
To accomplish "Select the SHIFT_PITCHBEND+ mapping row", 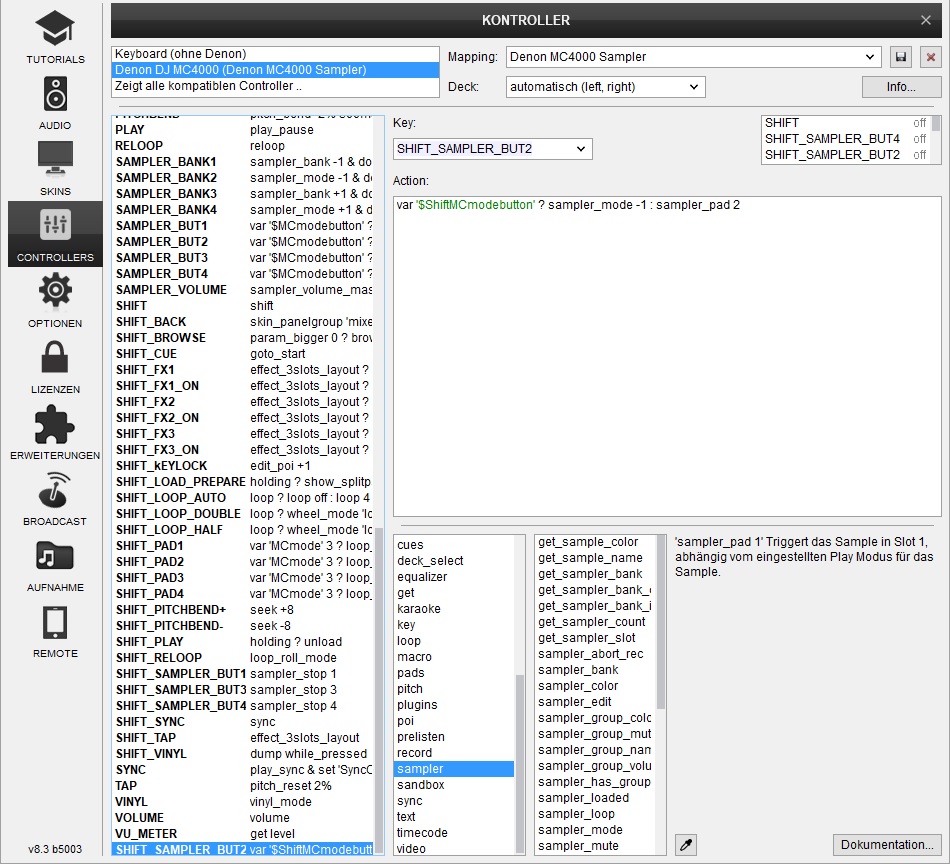I will [x=244, y=610].
